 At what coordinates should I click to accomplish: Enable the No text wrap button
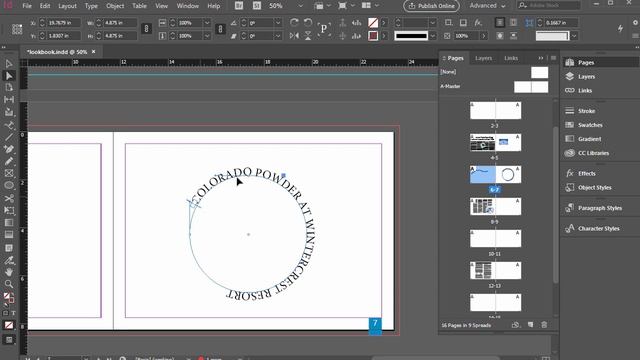[x=500, y=23]
